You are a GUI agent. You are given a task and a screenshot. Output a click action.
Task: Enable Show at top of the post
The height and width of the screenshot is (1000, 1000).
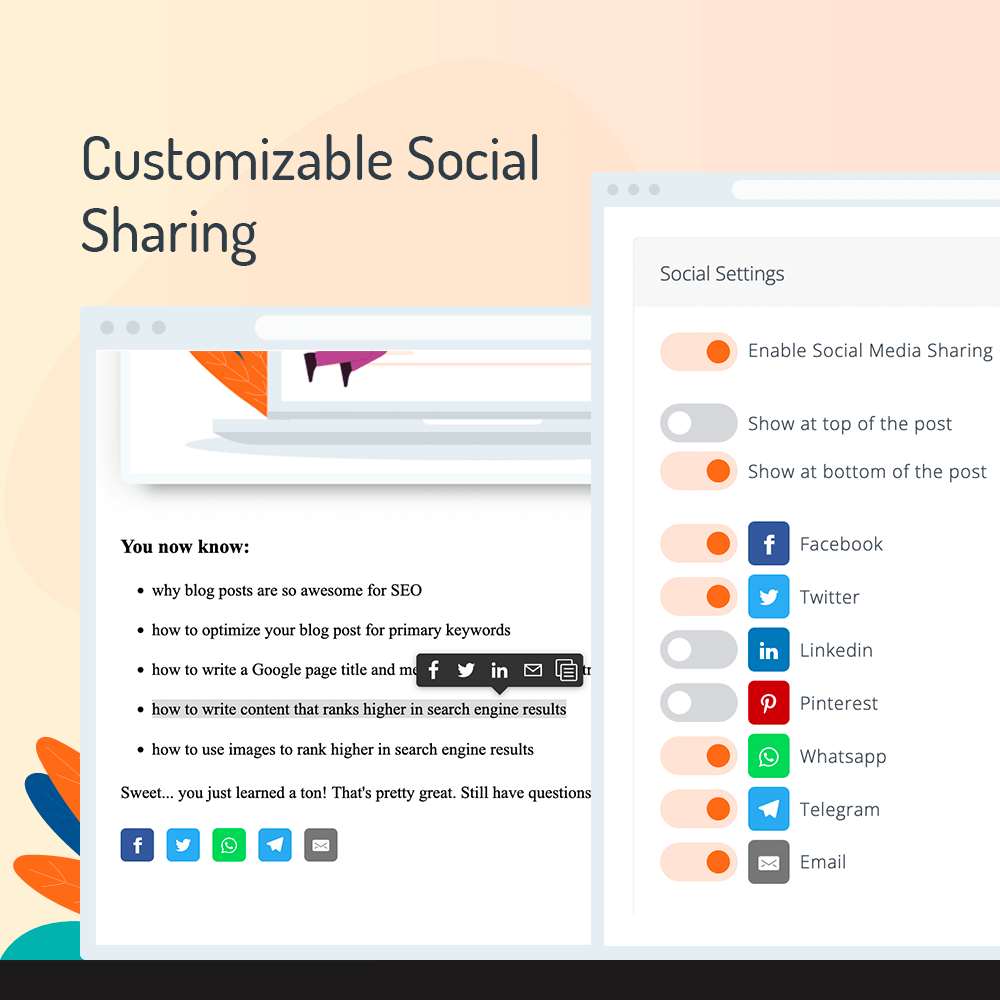(x=698, y=423)
